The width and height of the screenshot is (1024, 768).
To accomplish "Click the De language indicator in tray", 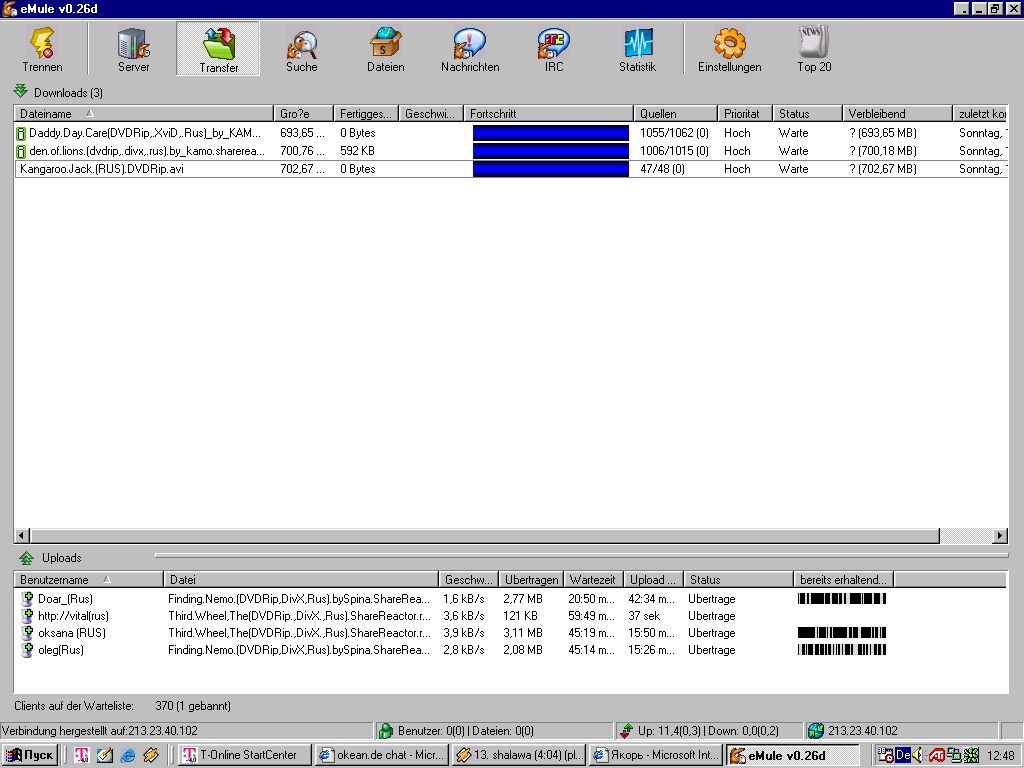I will (x=903, y=755).
